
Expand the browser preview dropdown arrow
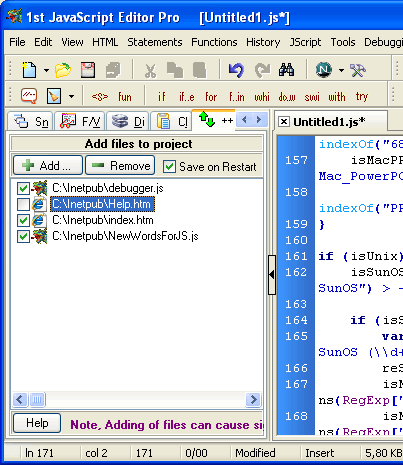coord(341,70)
